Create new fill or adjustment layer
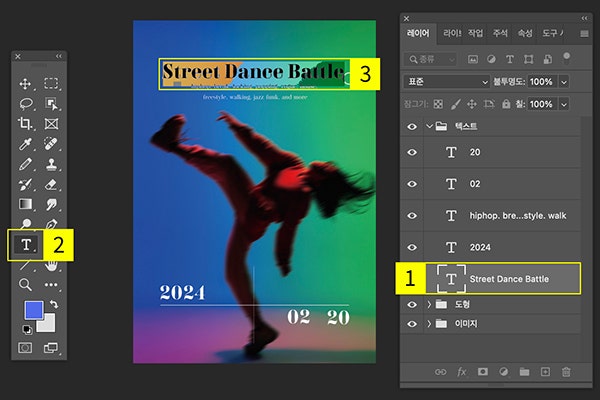600x400 pixels. pyautogui.click(x=504, y=372)
